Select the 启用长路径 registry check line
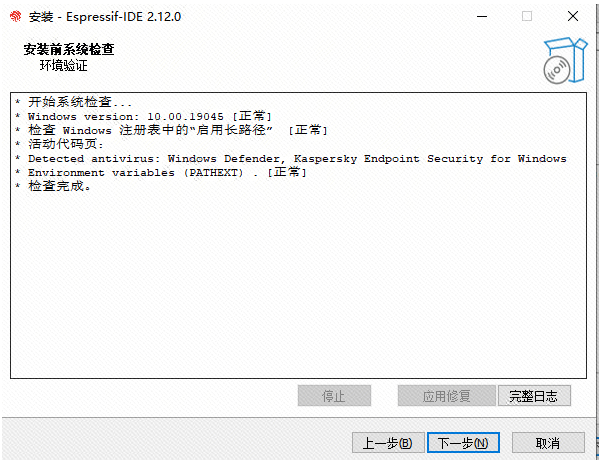The width and height of the screenshot is (603, 462). click(x=171, y=130)
